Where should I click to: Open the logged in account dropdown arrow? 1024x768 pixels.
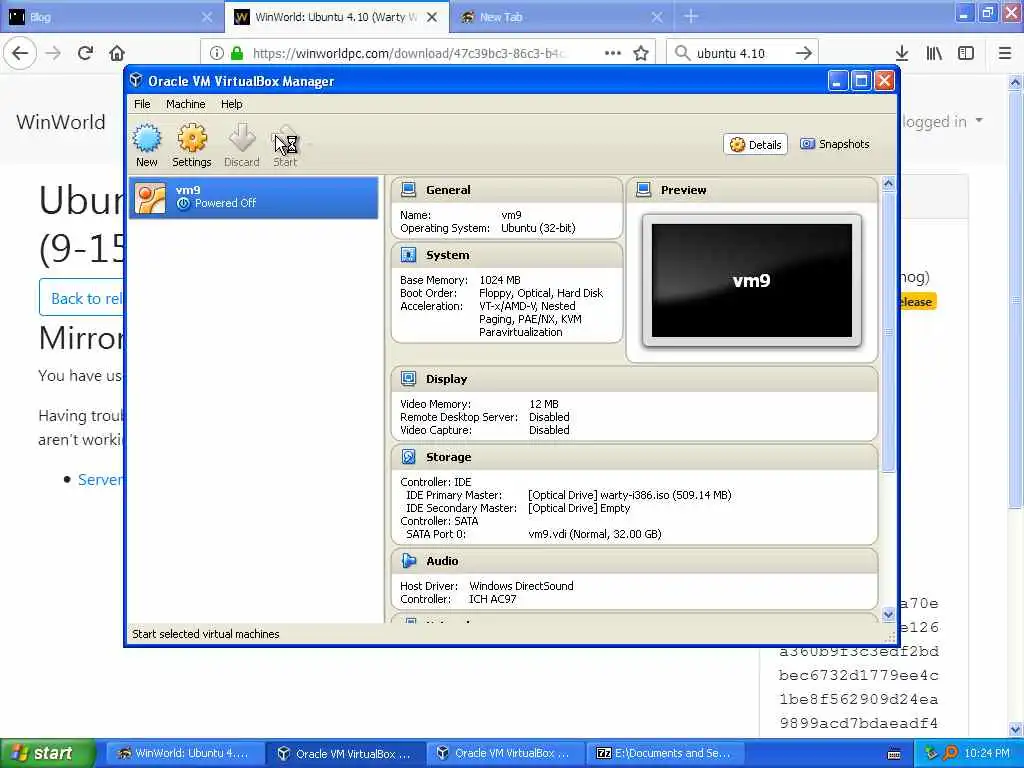pos(979,121)
